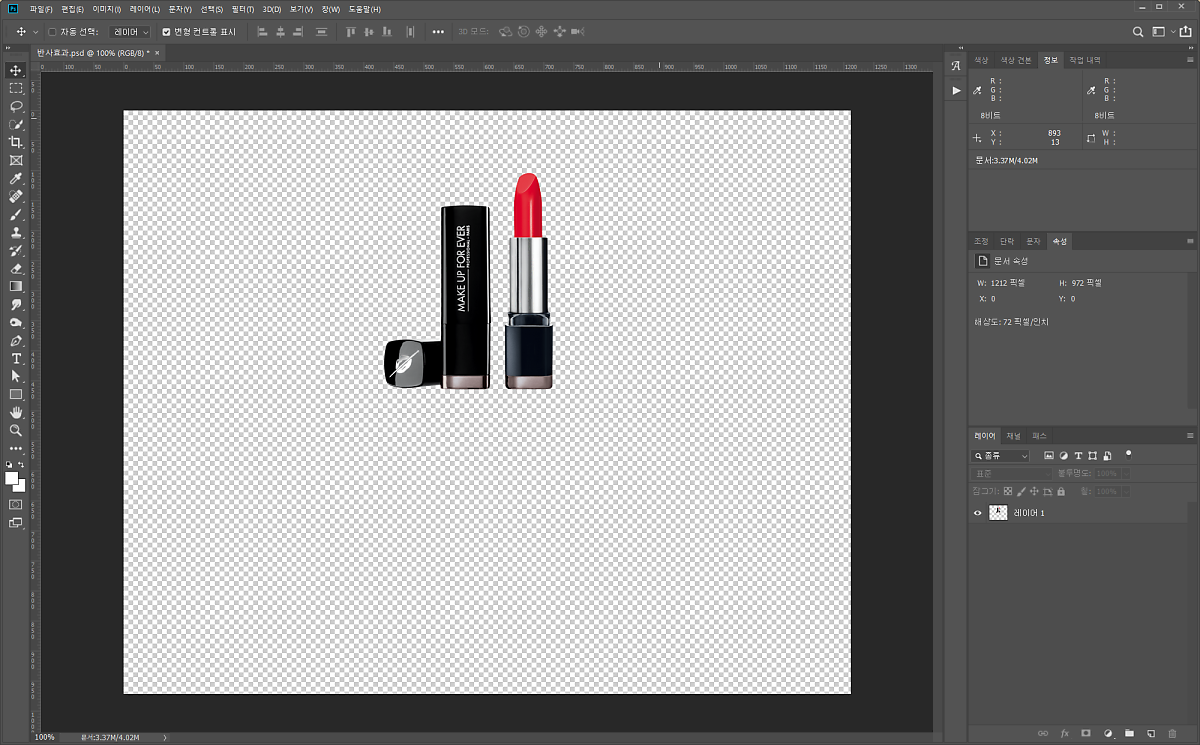The width and height of the screenshot is (1200, 745).
Task: Switch to the 채널 tab
Action: coord(1014,436)
